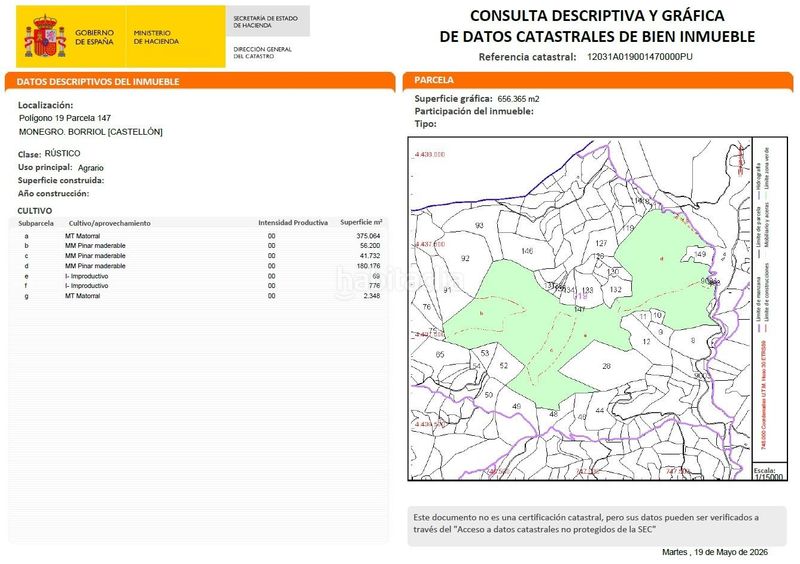The height and width of the screenshot is (564, 800).
Task: Select subparcela d Pinar maderable row
Action: click(199, 266)
